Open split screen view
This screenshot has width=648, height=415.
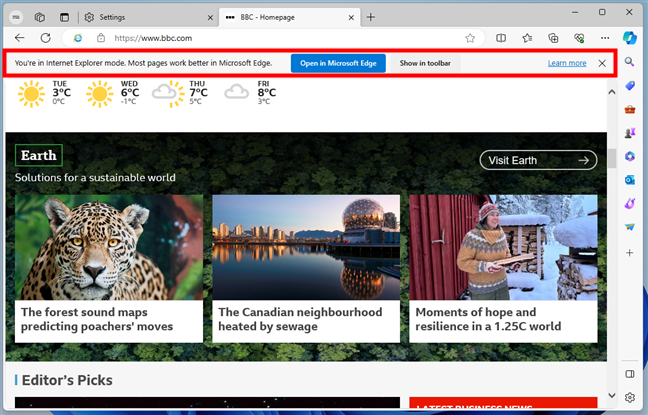coord(501,38)
